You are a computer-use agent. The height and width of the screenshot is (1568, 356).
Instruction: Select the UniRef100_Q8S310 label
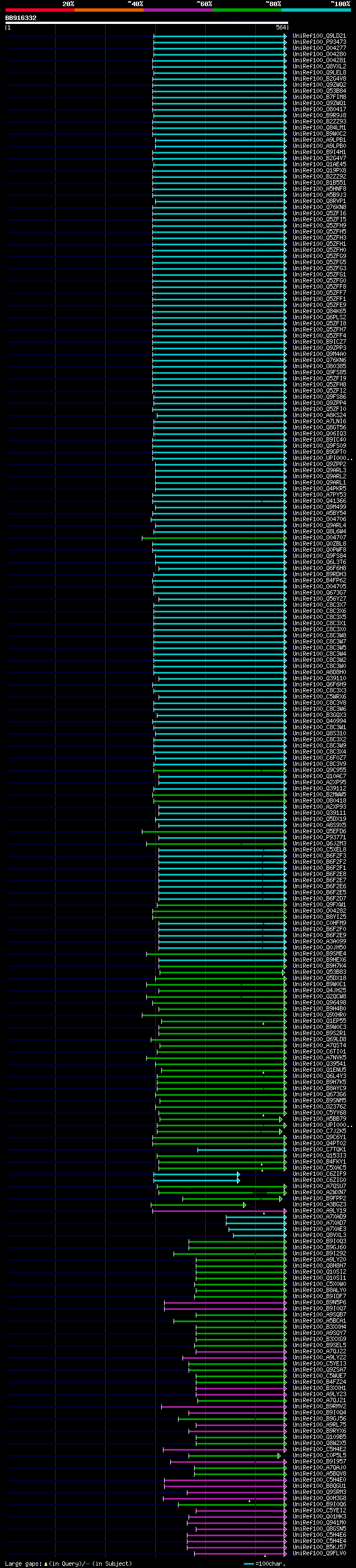[x=319, y=734]
